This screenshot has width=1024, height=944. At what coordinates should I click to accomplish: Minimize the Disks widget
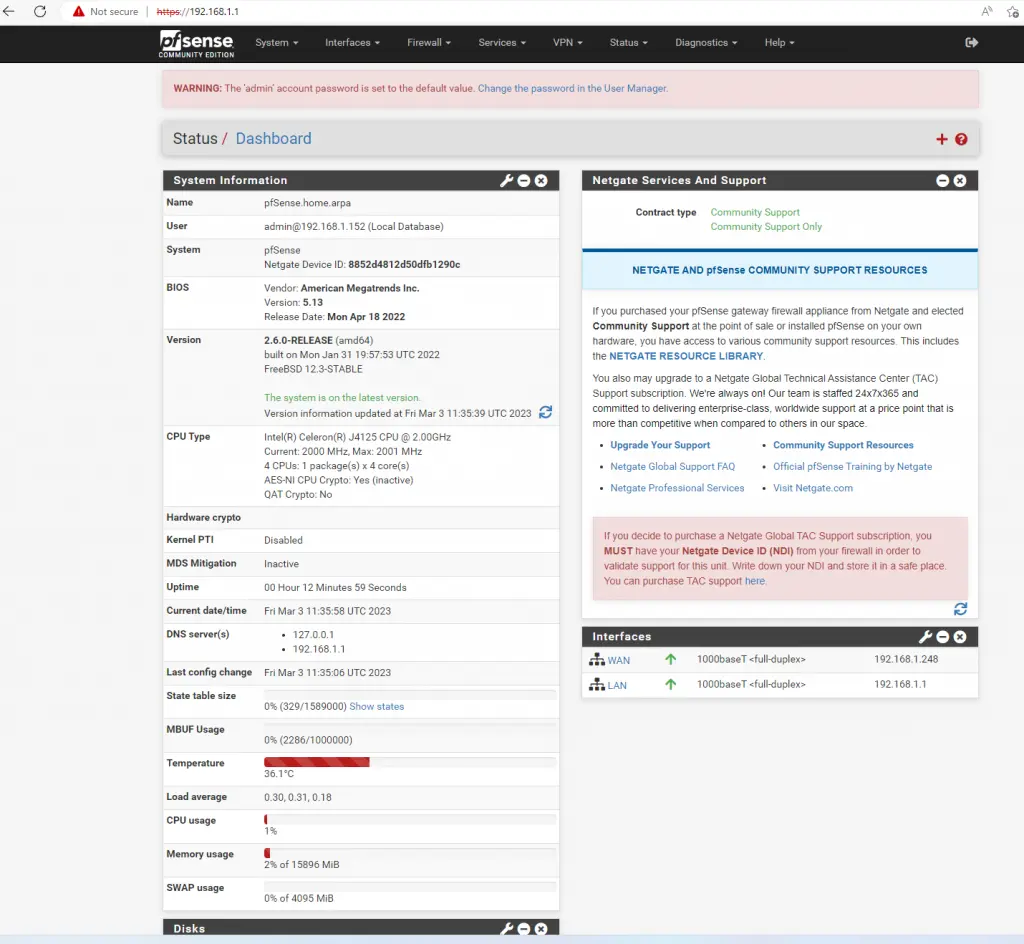coord(524,929)
